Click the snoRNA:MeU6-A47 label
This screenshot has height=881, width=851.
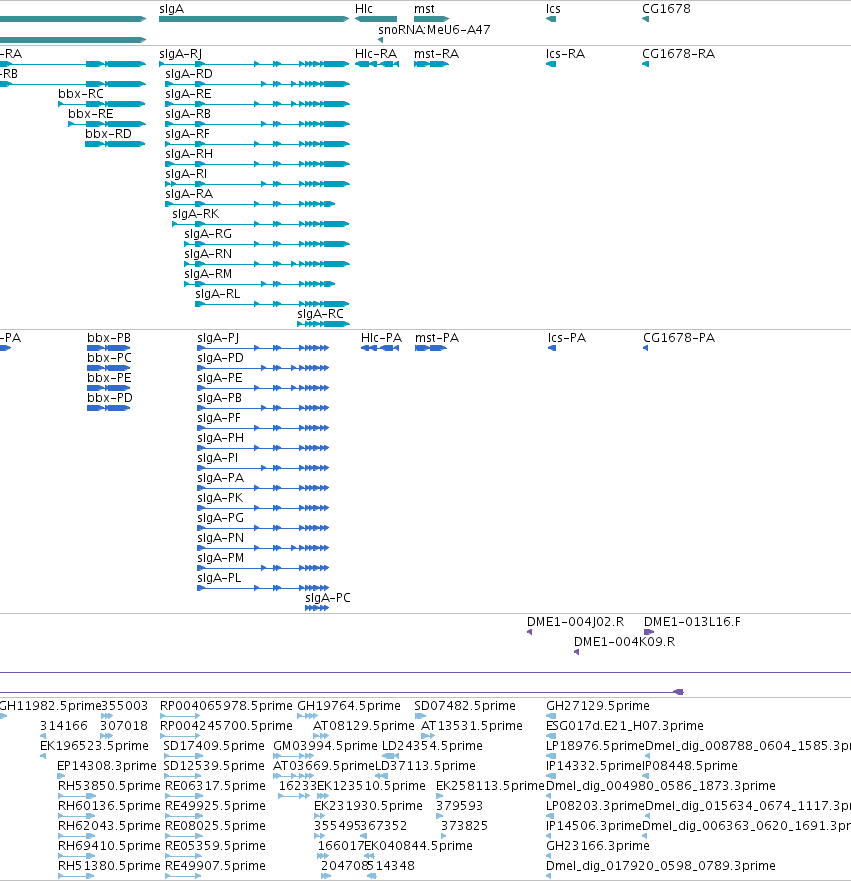434,29
